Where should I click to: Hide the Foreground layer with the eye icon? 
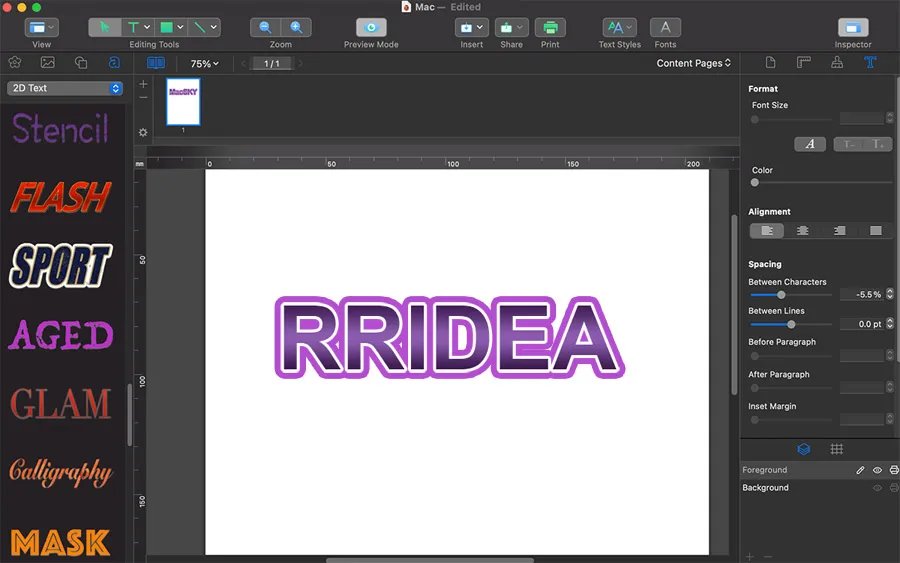tap(877, 470)
